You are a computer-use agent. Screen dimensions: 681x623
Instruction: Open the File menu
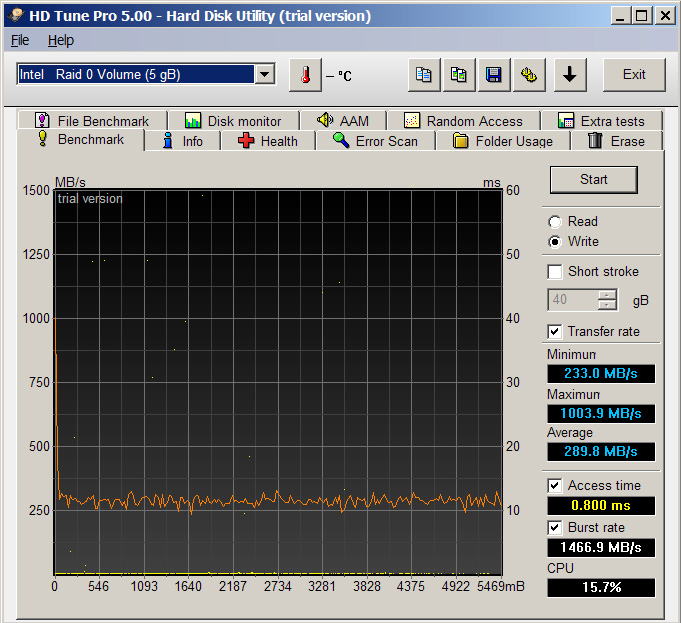click(x=20, y=40)
